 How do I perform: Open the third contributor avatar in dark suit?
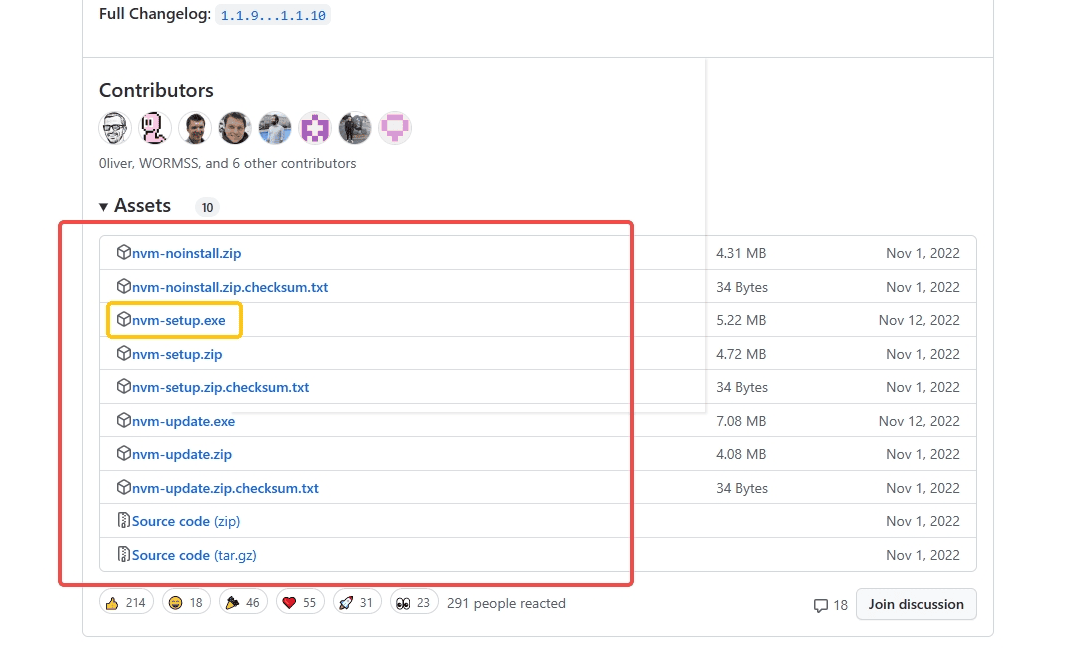coord(194,128)
